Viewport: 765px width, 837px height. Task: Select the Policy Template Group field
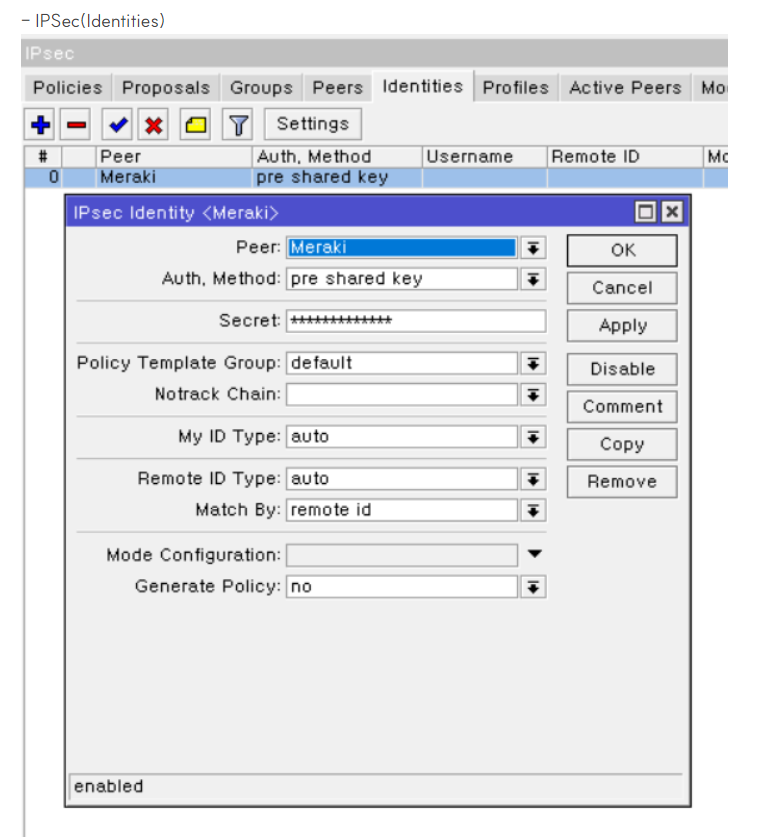tap(402, 364)
